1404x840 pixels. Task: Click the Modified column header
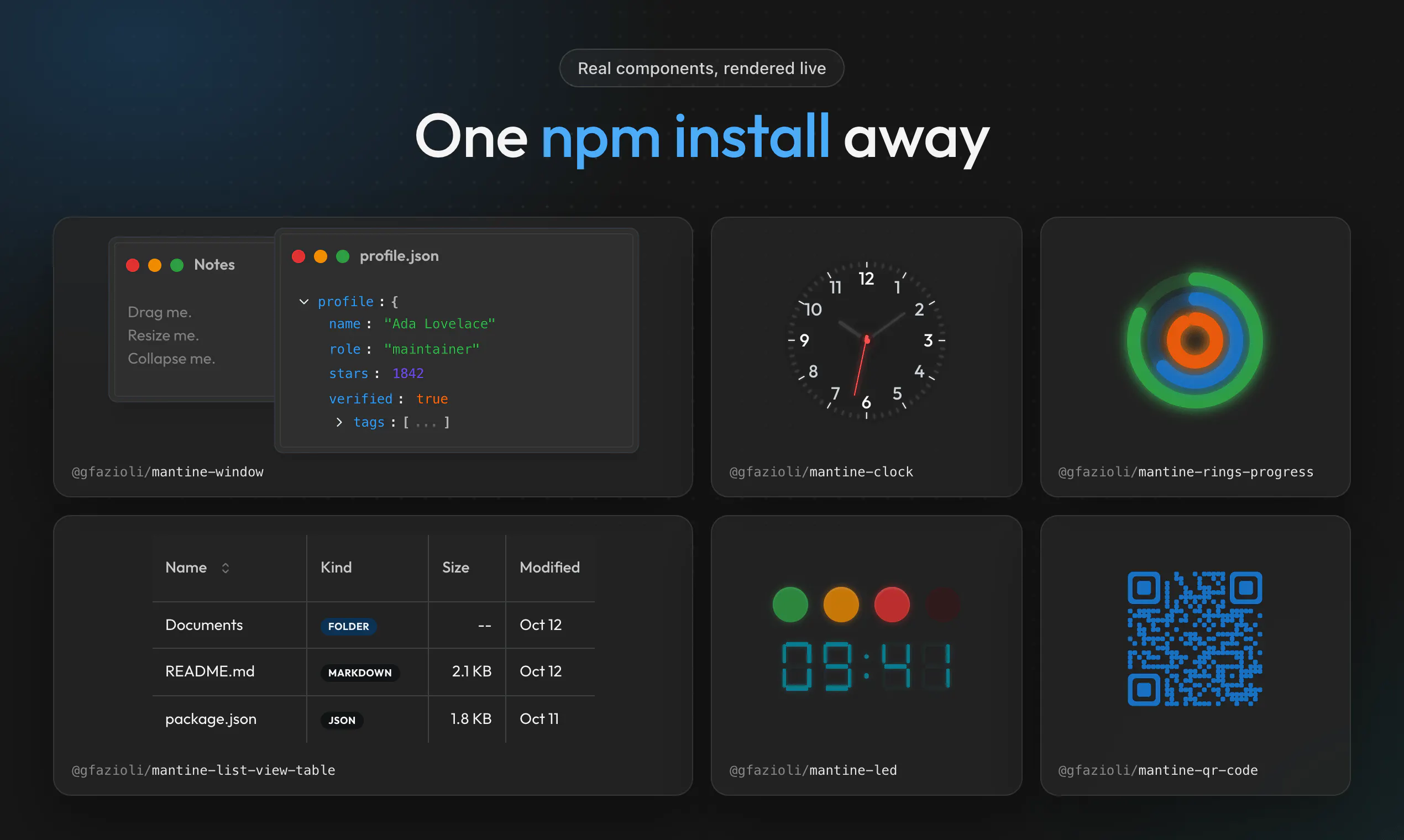point(549,567)
